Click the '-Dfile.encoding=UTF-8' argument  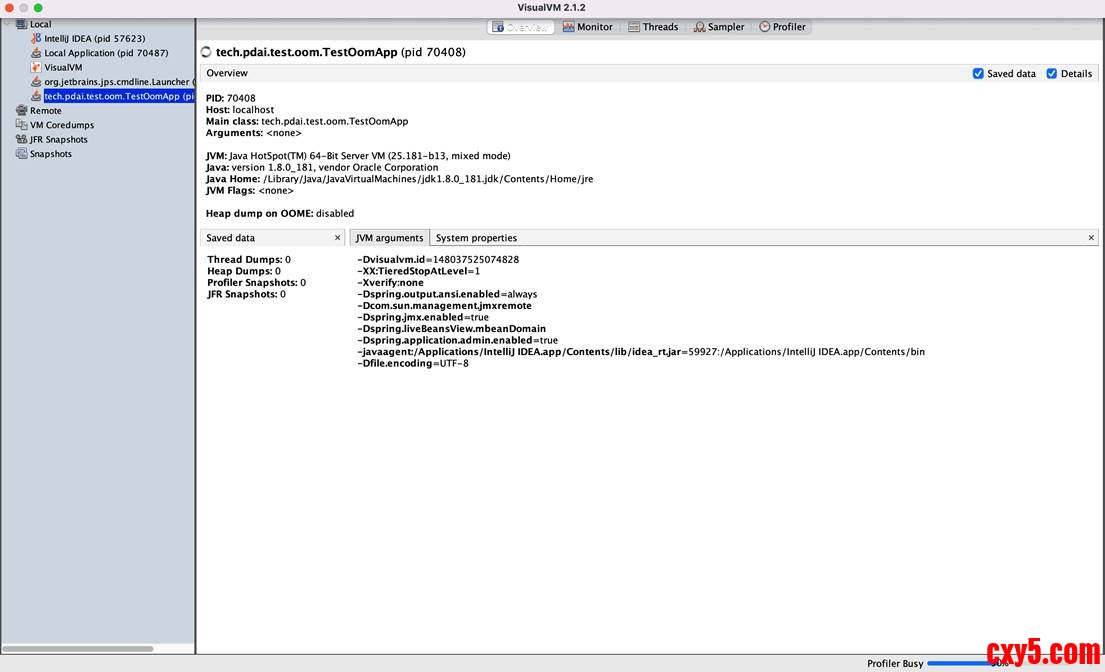click(413, 363)
